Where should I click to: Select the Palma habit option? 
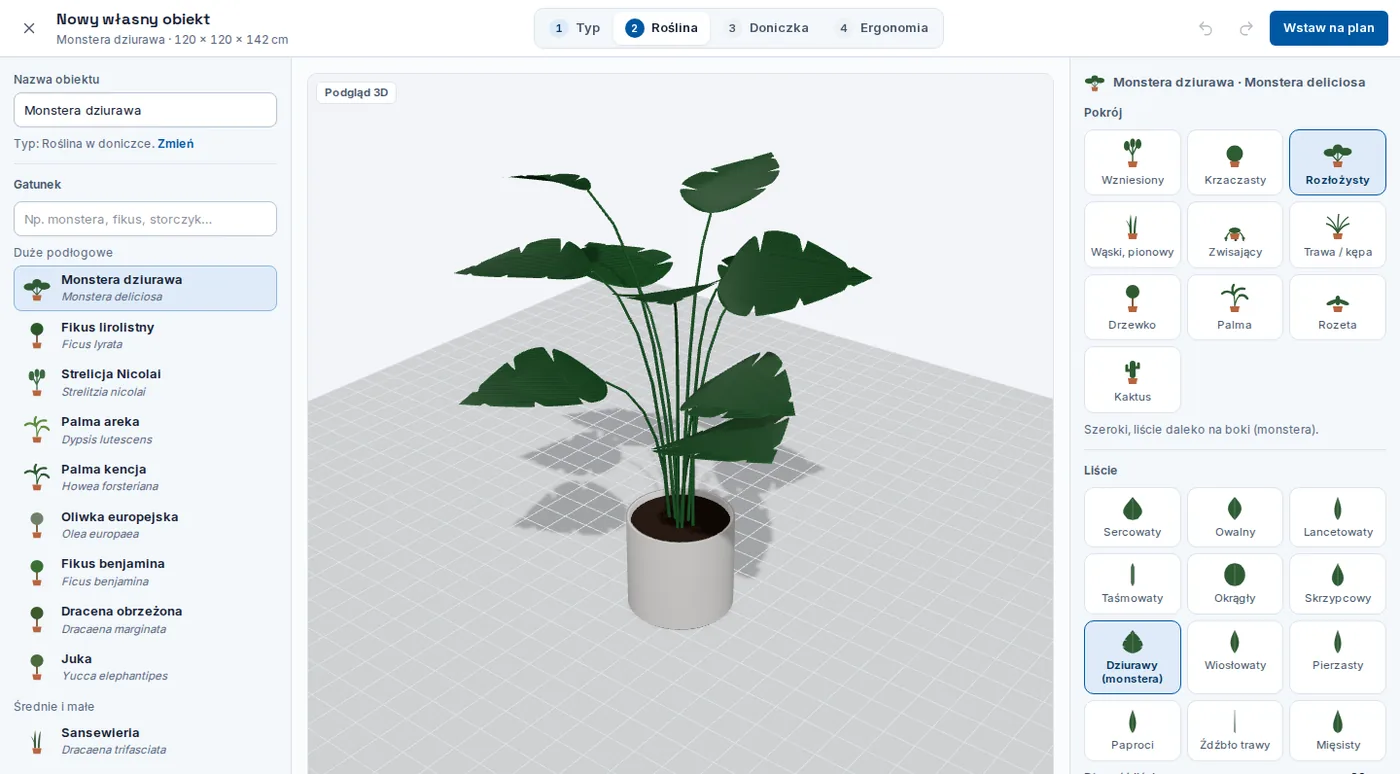tap(1235, 307)
